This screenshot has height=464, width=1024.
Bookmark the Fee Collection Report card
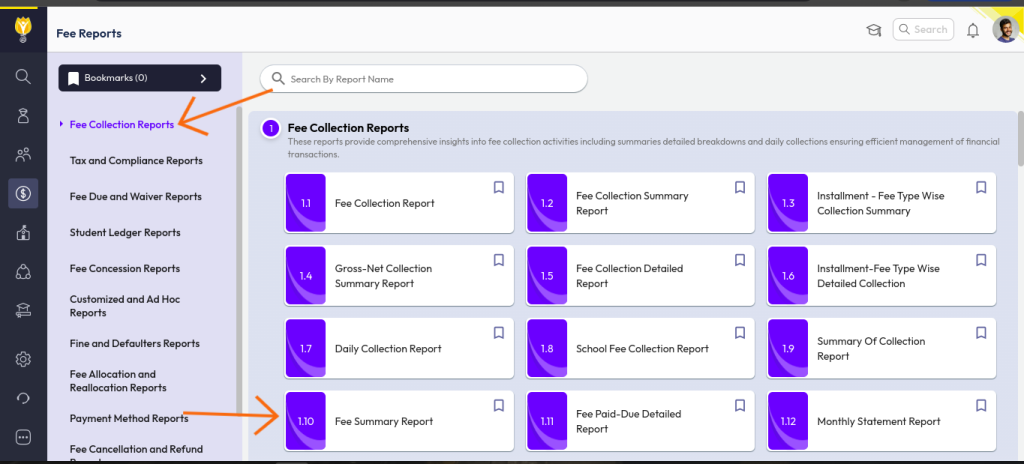498,187
